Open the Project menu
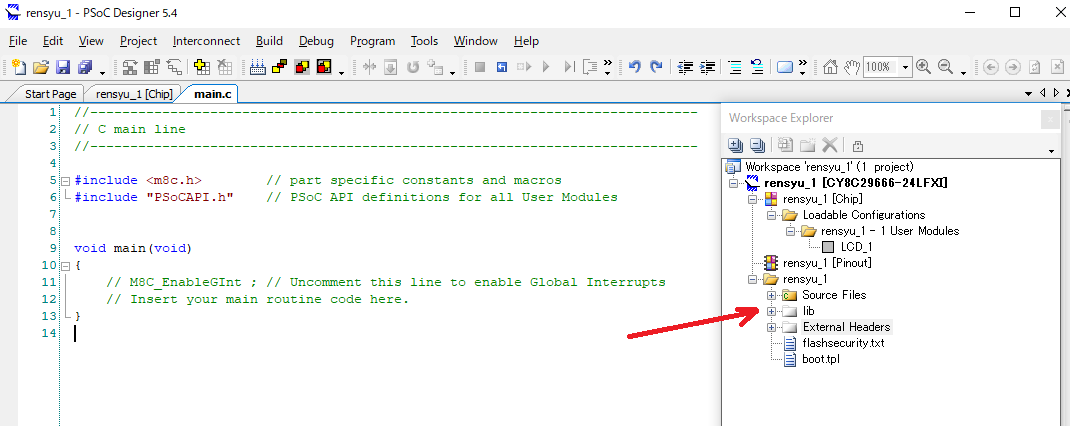Image resolution: width=1070 pixels, height=426 pixels. click(x=139, y=41)
